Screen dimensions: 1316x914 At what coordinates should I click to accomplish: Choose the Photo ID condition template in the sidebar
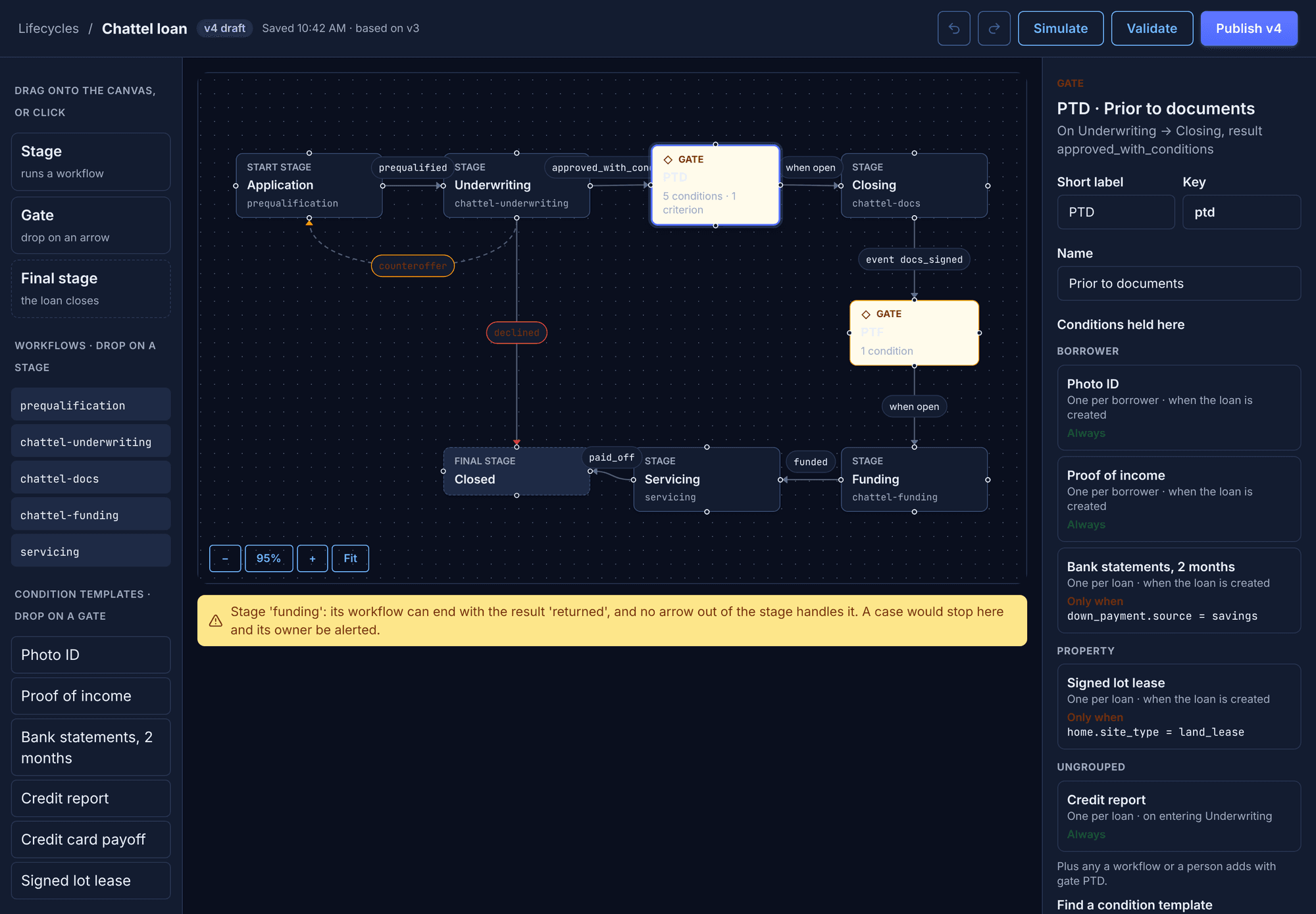91,655
